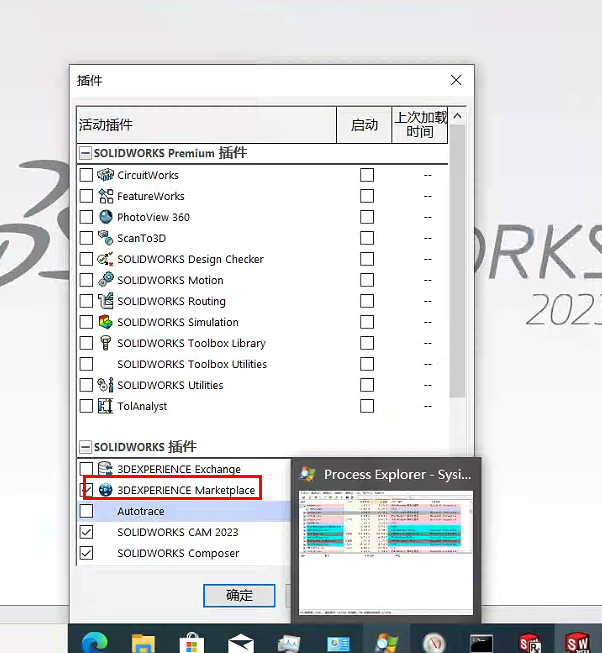Tick SOLIDWORKS Simulation startup checkbox
This screenshot has height=653, width=602.
tap(367, 322)
